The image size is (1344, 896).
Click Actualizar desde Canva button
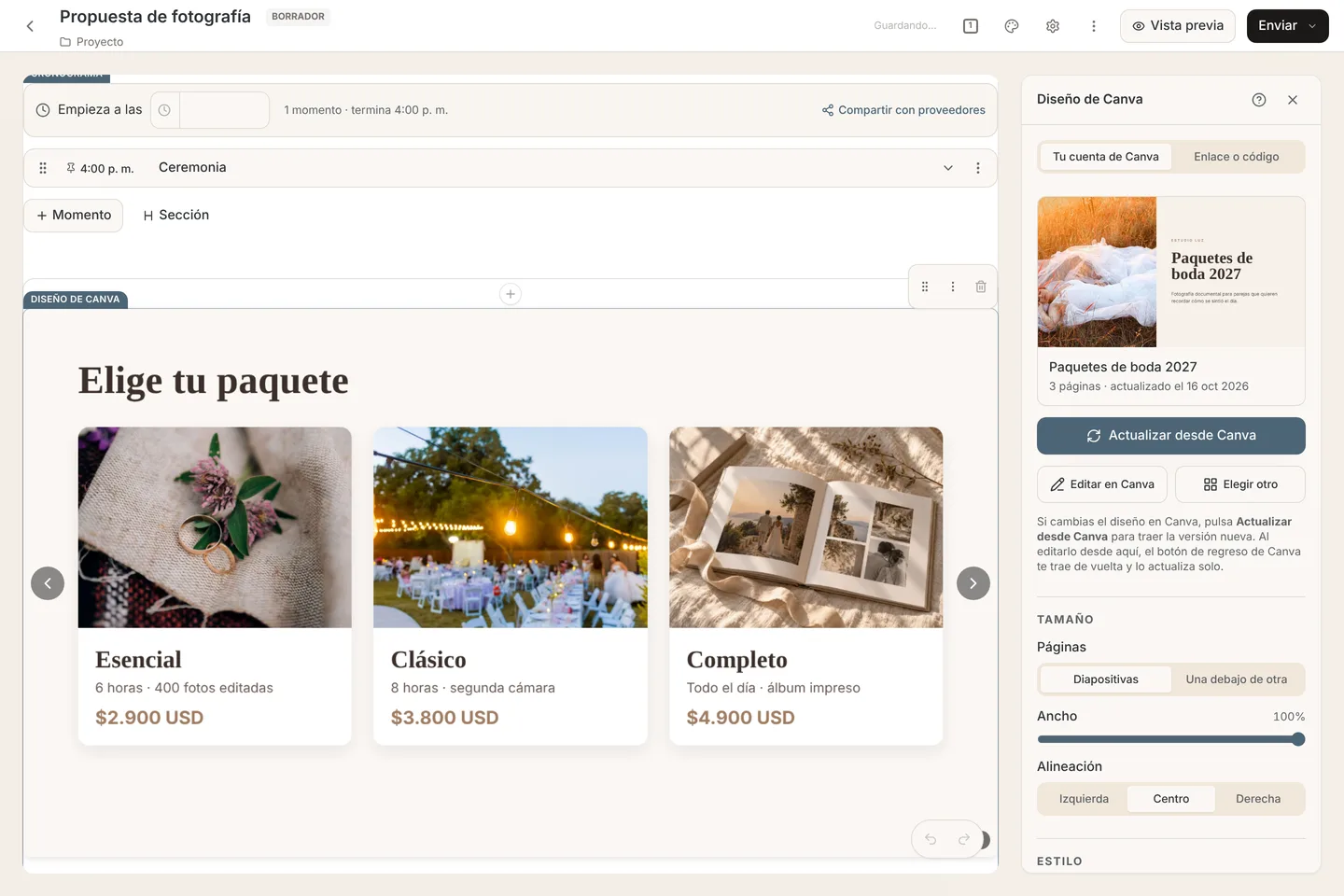coord(1171,436)
